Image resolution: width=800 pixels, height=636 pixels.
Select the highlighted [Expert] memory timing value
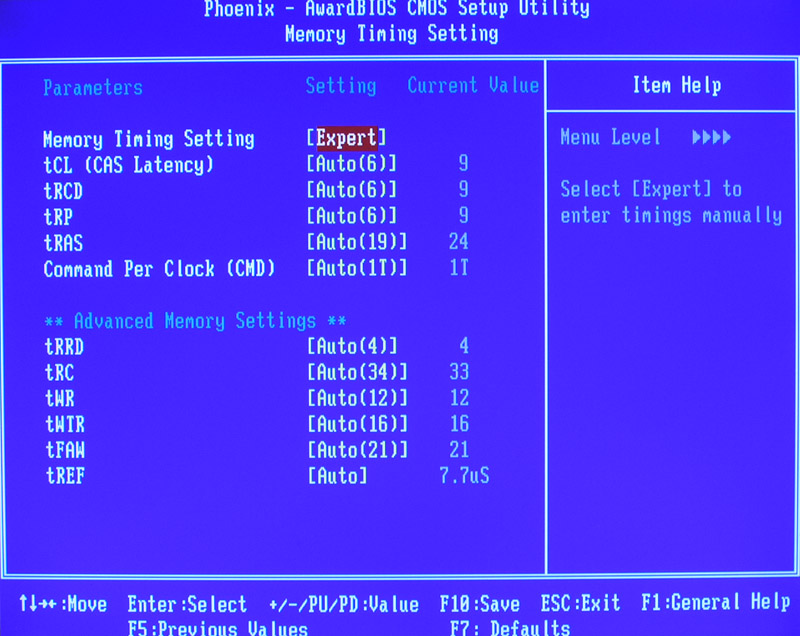click(x=347, y=138)
